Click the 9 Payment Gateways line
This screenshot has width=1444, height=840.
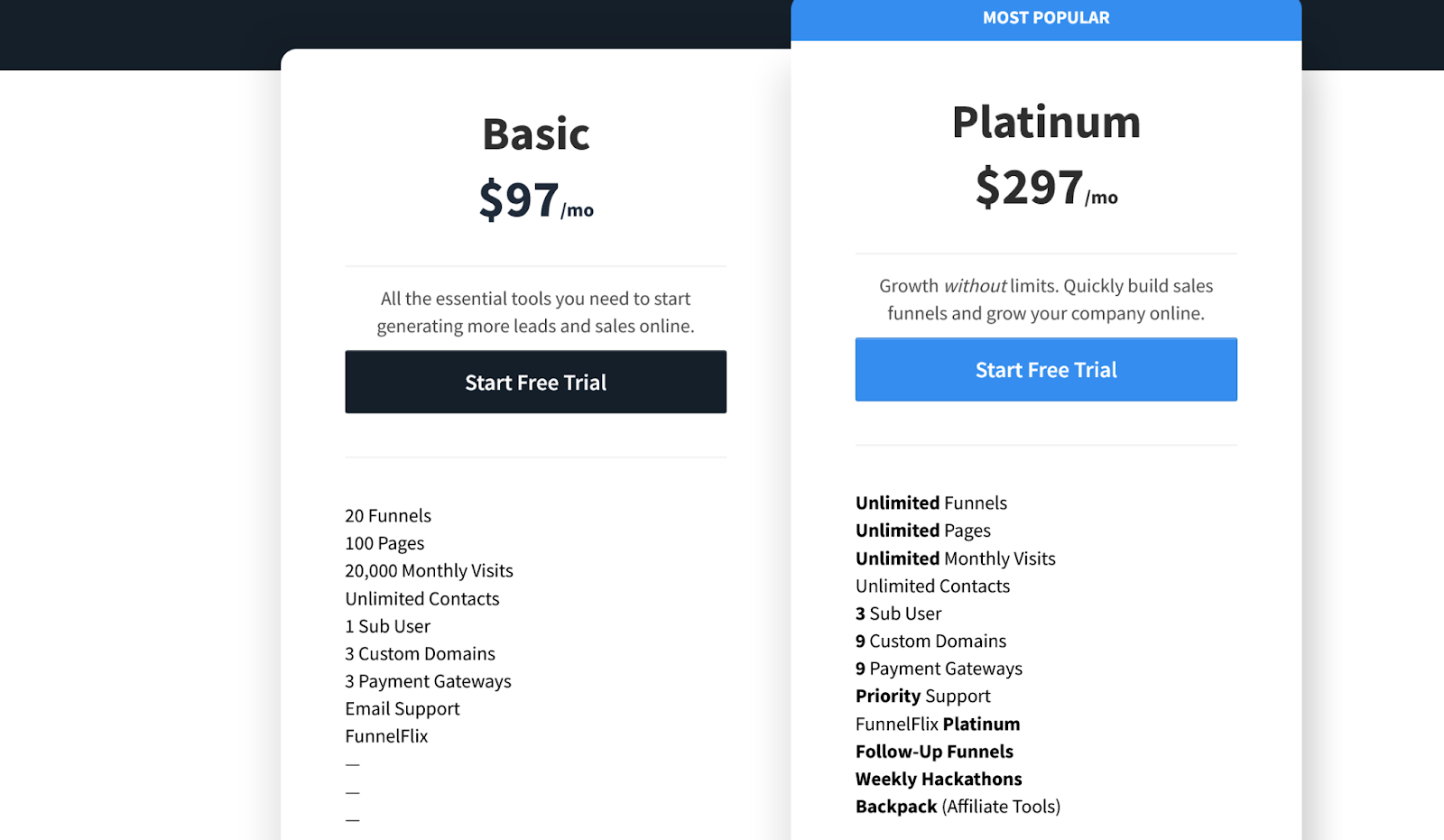point(939,669)
